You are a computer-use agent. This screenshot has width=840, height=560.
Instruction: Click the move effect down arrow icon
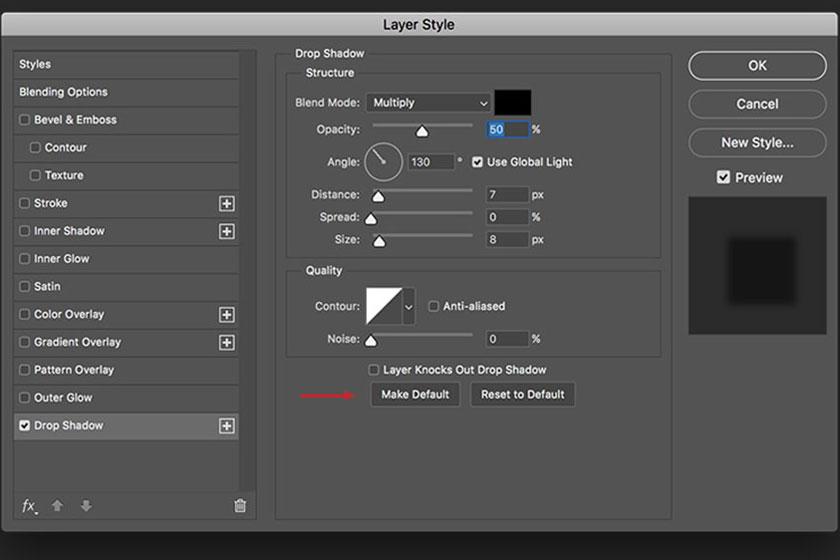coord(86,505)
